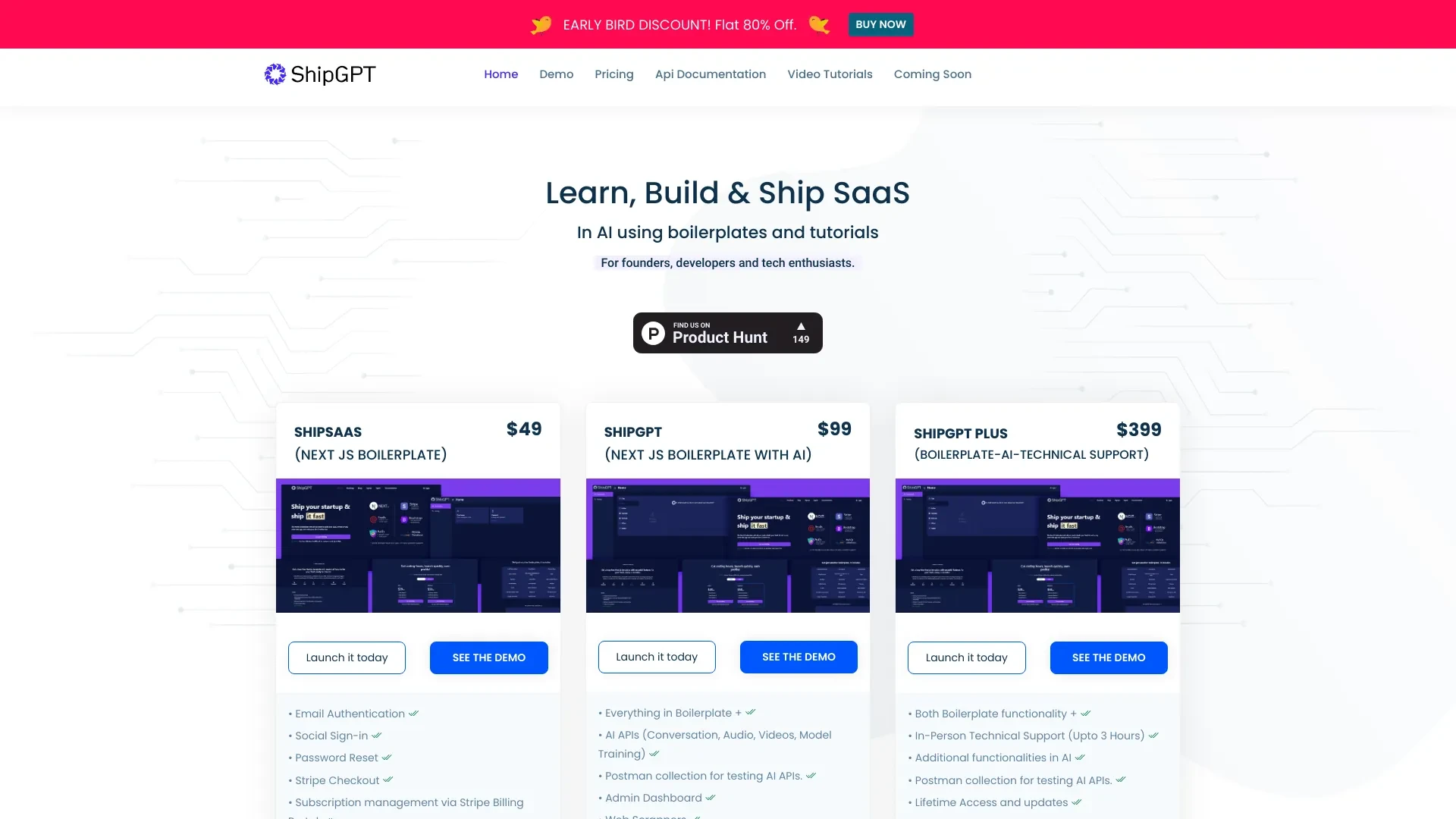
Task: Click the ShipSaaS product thumbnail image
Action: (x=417, y=545)
